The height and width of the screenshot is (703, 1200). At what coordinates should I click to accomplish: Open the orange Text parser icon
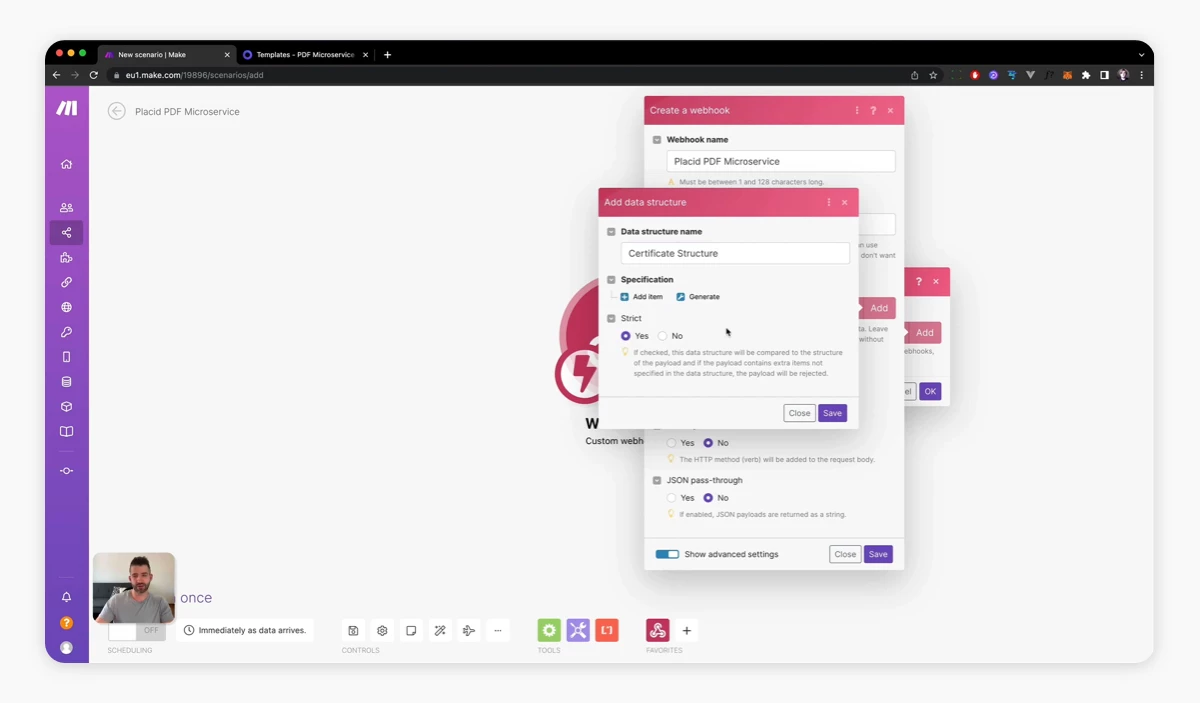[607, 630]
